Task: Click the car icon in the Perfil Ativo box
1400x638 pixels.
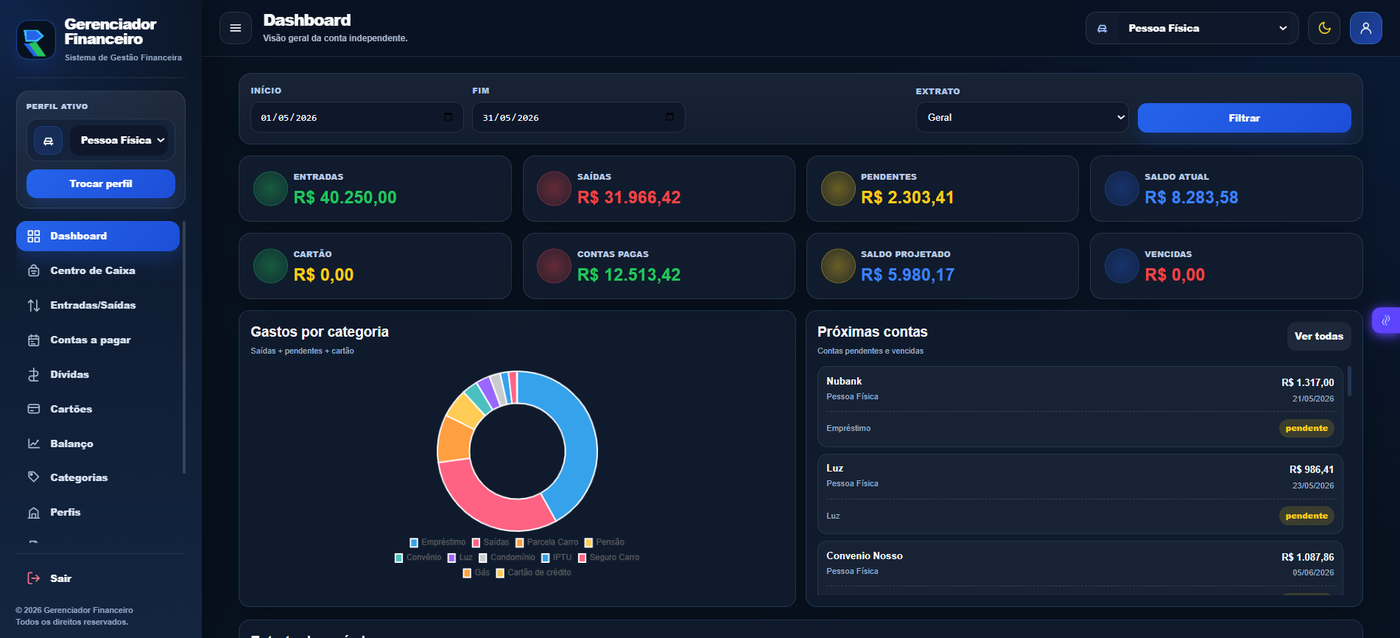Action: coord(48,141)
